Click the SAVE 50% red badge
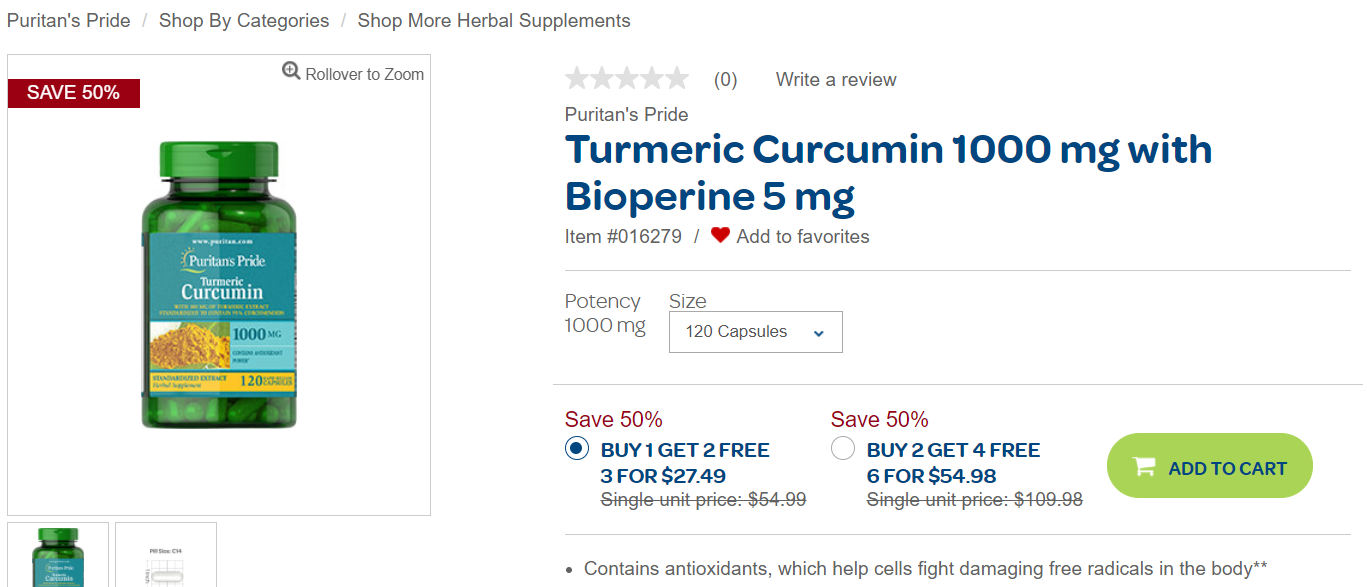 (x=73, y=93)
